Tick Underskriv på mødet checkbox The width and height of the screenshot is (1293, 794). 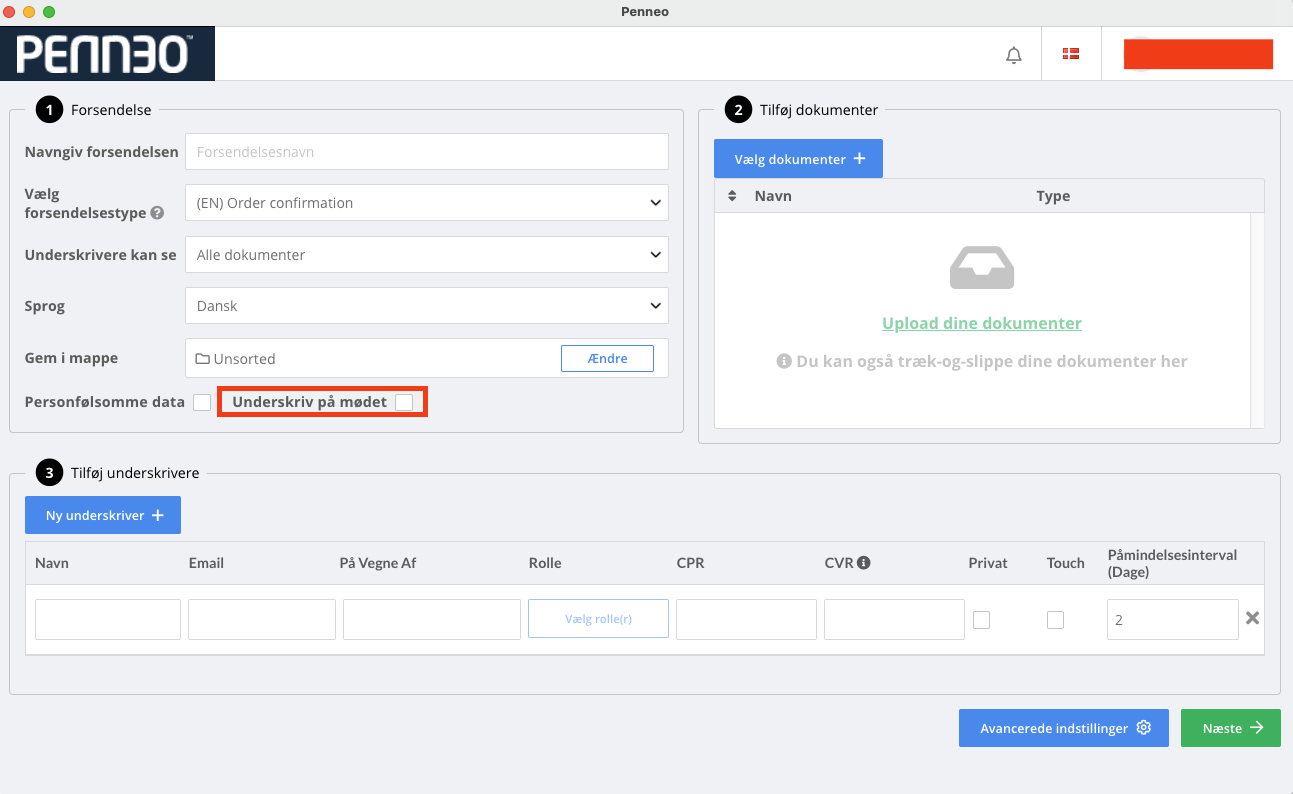(x=404, y=402)
